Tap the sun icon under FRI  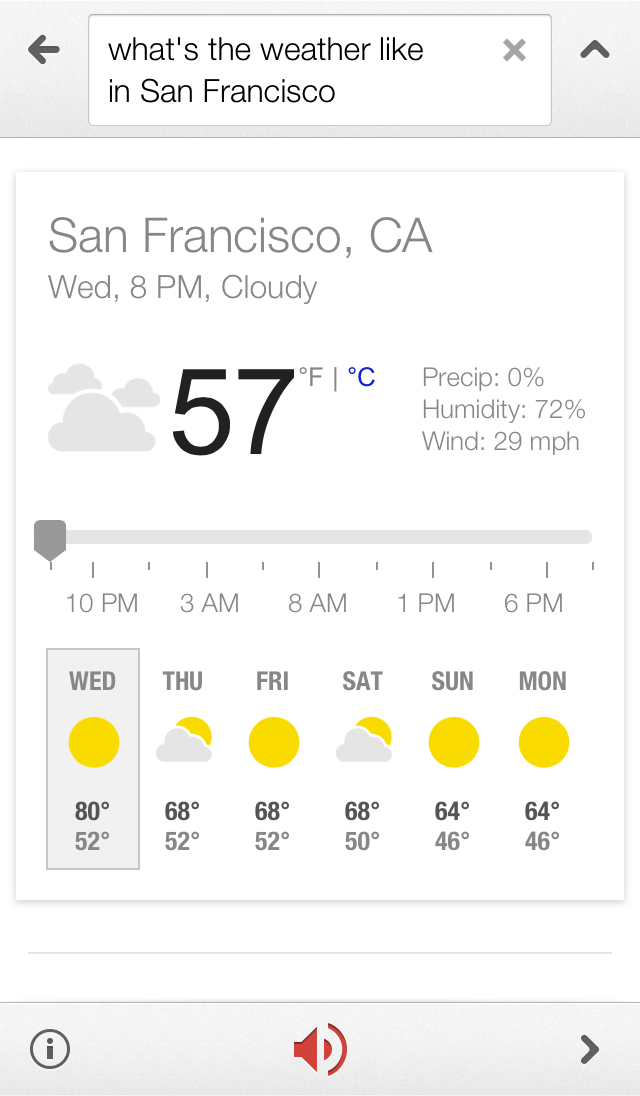click(x=273, y=742)
